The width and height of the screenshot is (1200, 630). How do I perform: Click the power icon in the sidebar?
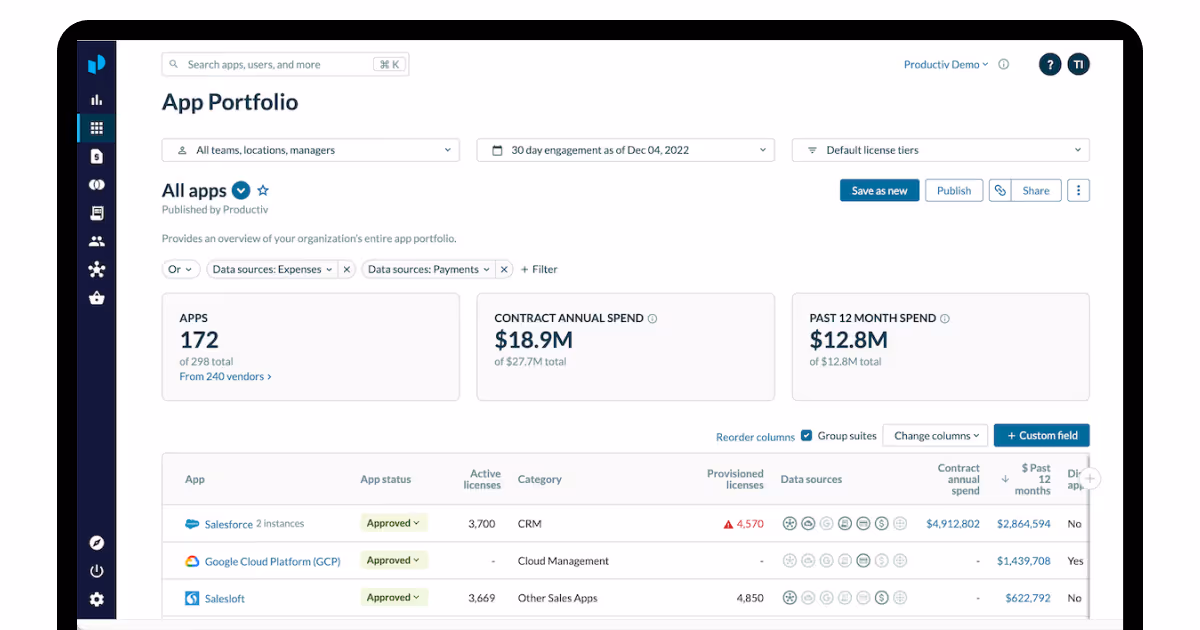click(x=96, y=571)
